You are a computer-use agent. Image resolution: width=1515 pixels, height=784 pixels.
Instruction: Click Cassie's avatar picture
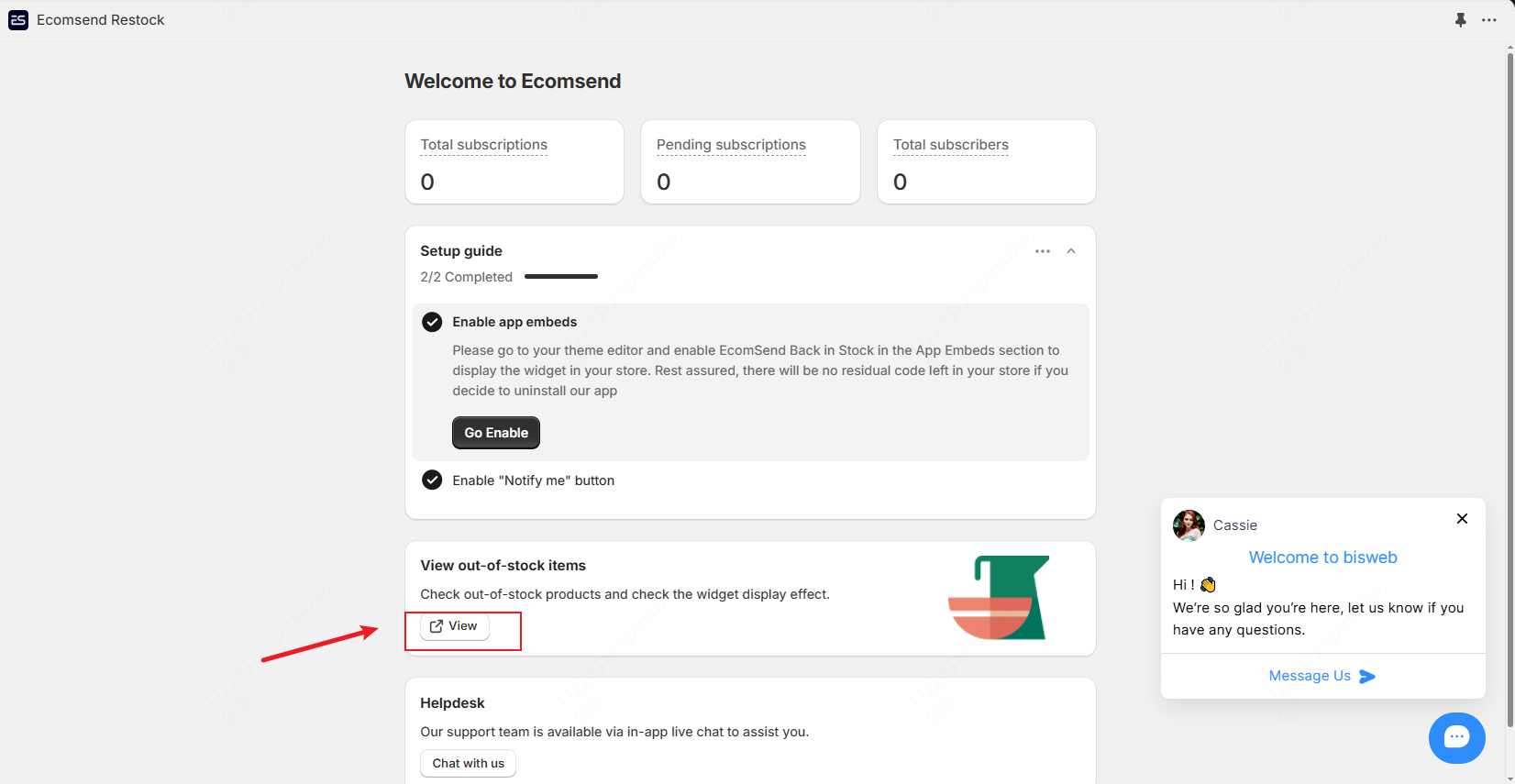(1189, 525)
